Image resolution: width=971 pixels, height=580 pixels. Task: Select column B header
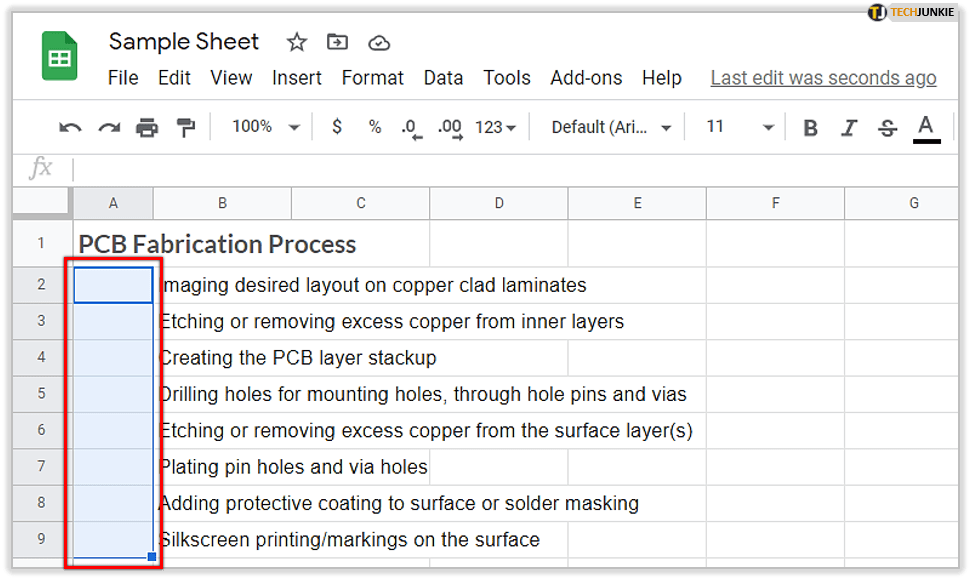tap(222, 203)
